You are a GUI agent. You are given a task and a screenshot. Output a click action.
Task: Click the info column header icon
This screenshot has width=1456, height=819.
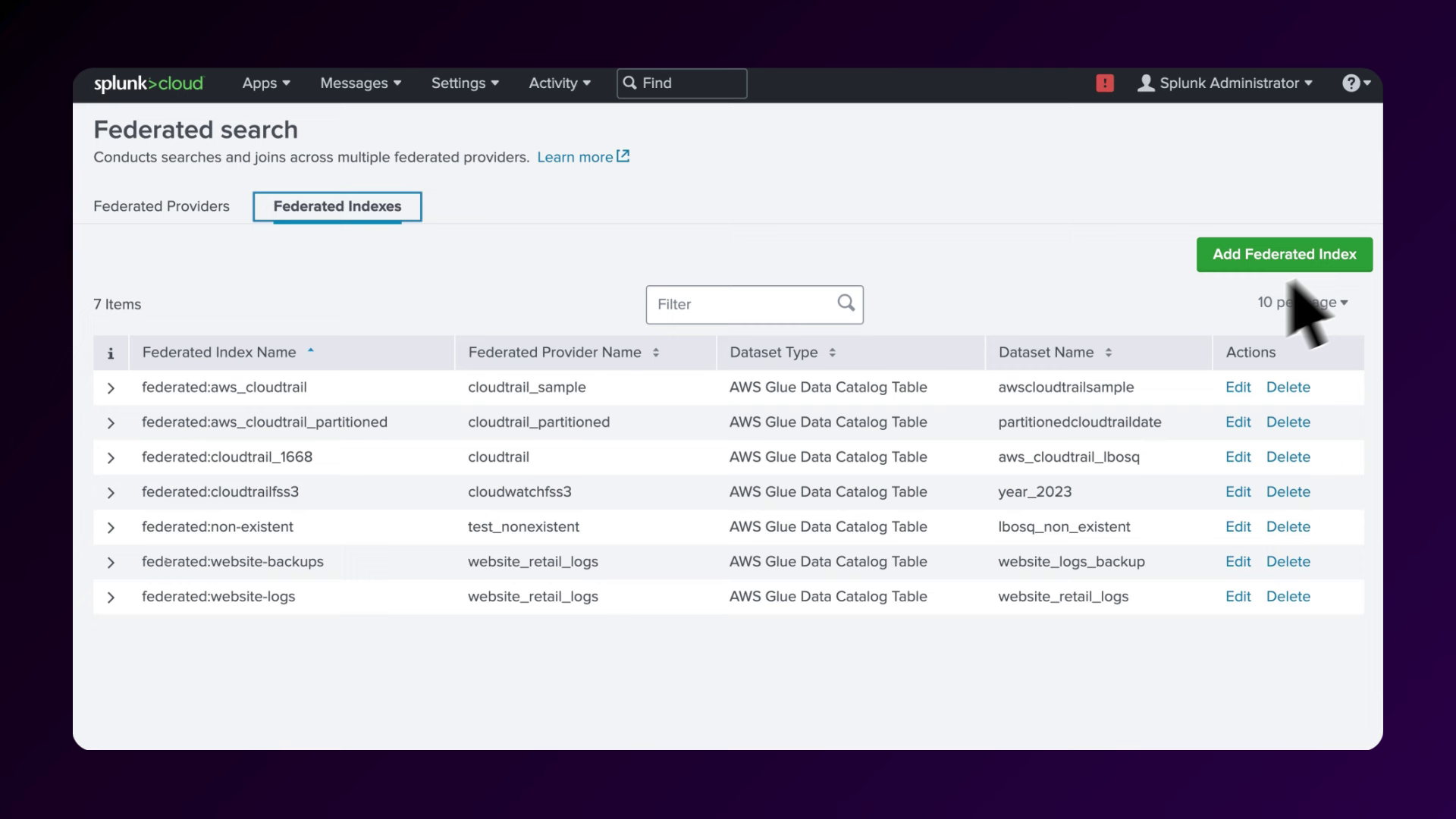click(111, 353)
